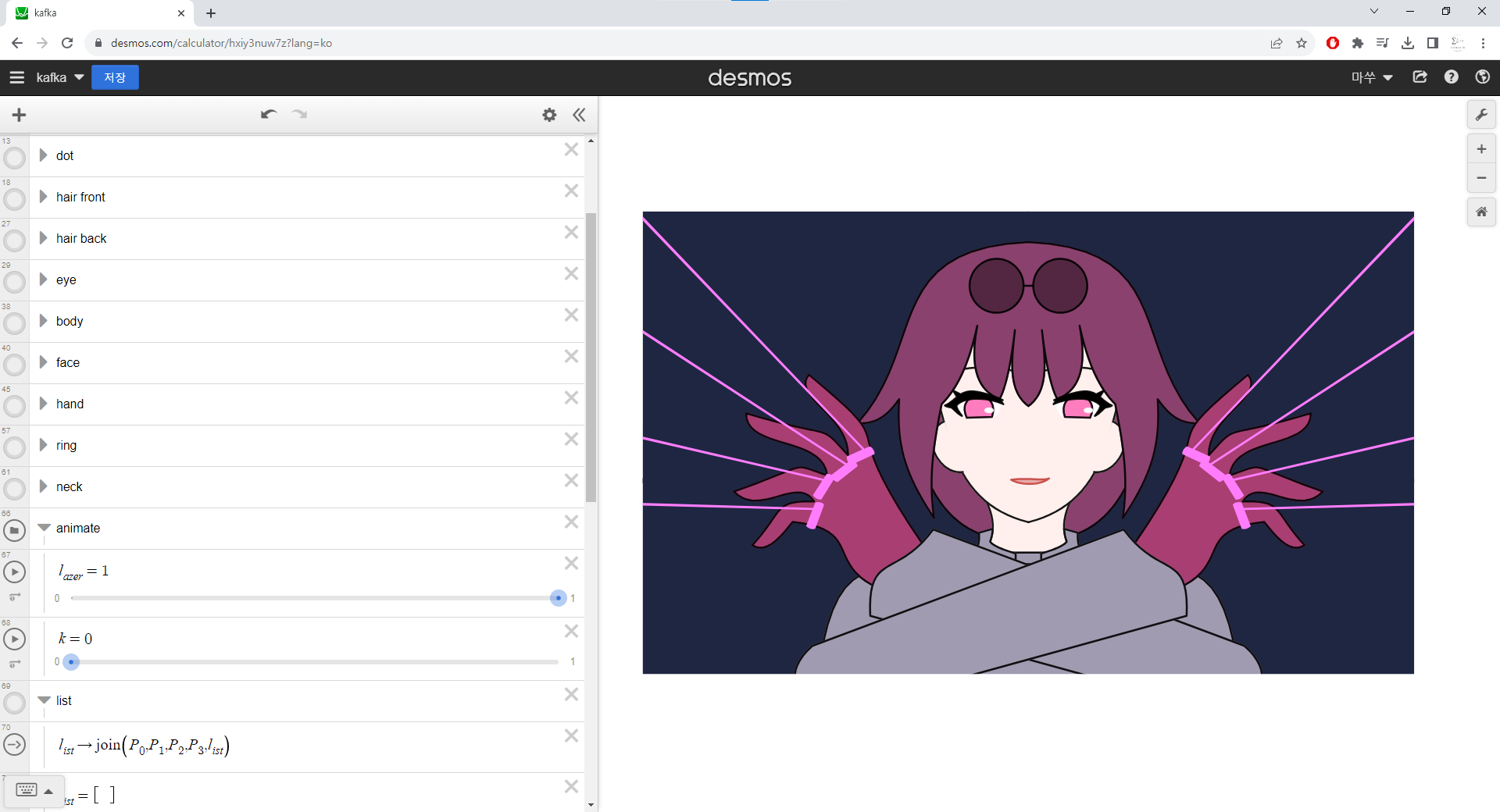
Task: Hide the hand folder contents
Action: (14, 406)
